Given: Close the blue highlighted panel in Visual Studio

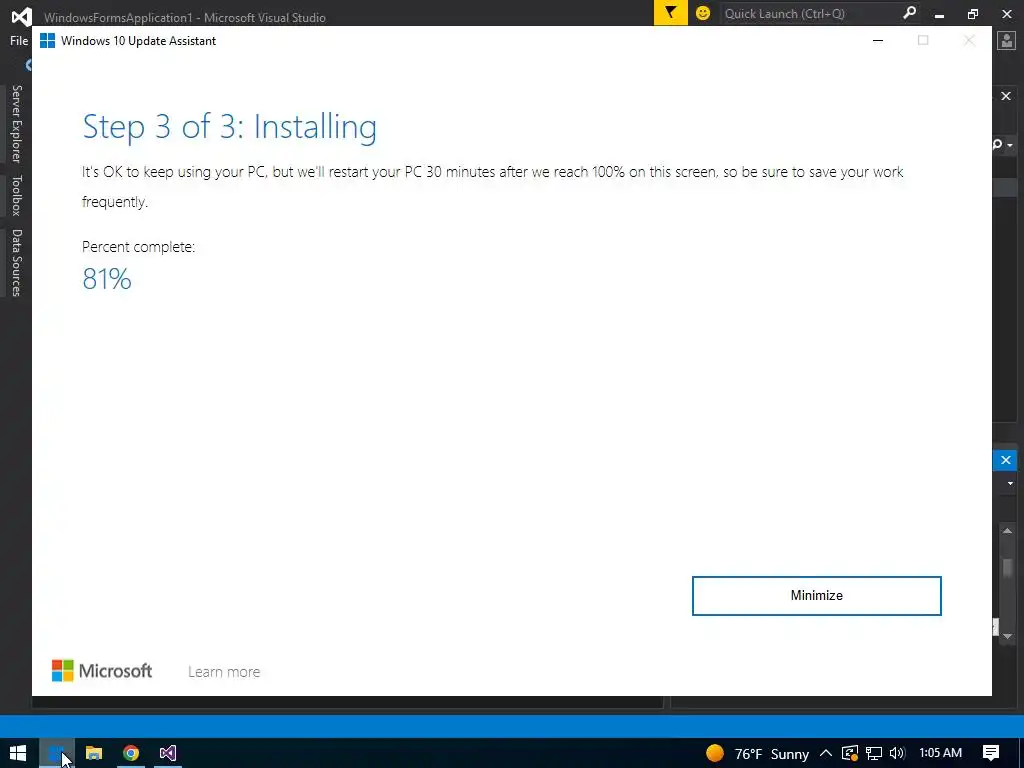Looking at the screenshot, I should click(x=1006, y=460).
